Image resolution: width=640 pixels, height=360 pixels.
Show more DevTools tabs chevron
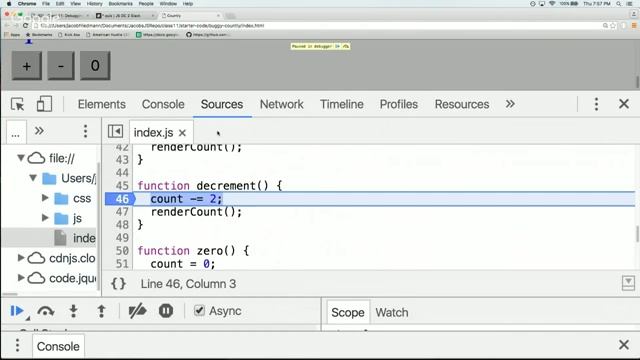coord(510,104)
